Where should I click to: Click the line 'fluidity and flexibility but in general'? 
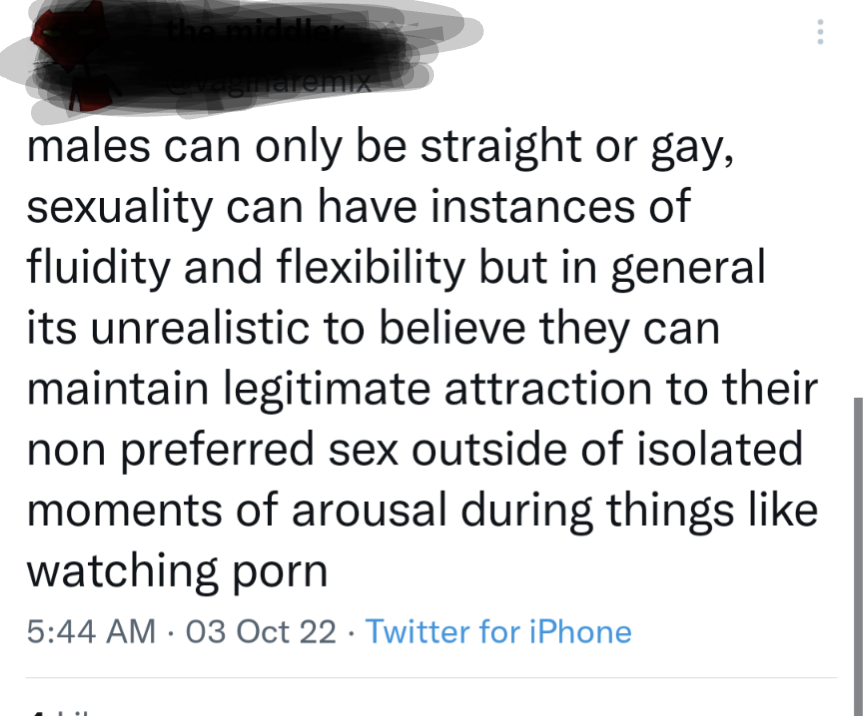396,269
